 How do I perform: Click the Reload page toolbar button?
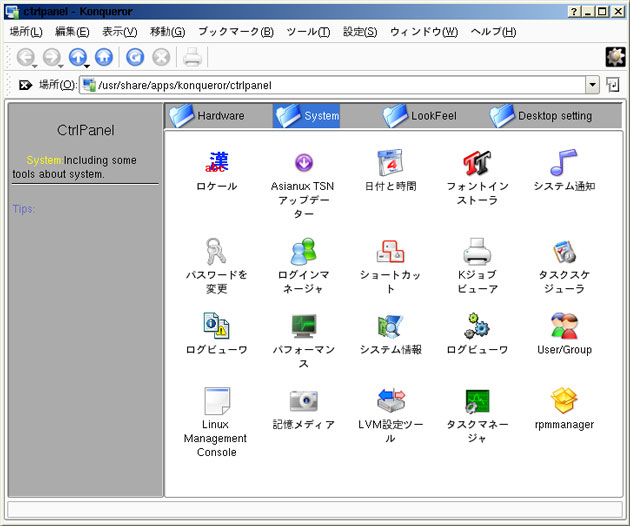coord(134,57)
